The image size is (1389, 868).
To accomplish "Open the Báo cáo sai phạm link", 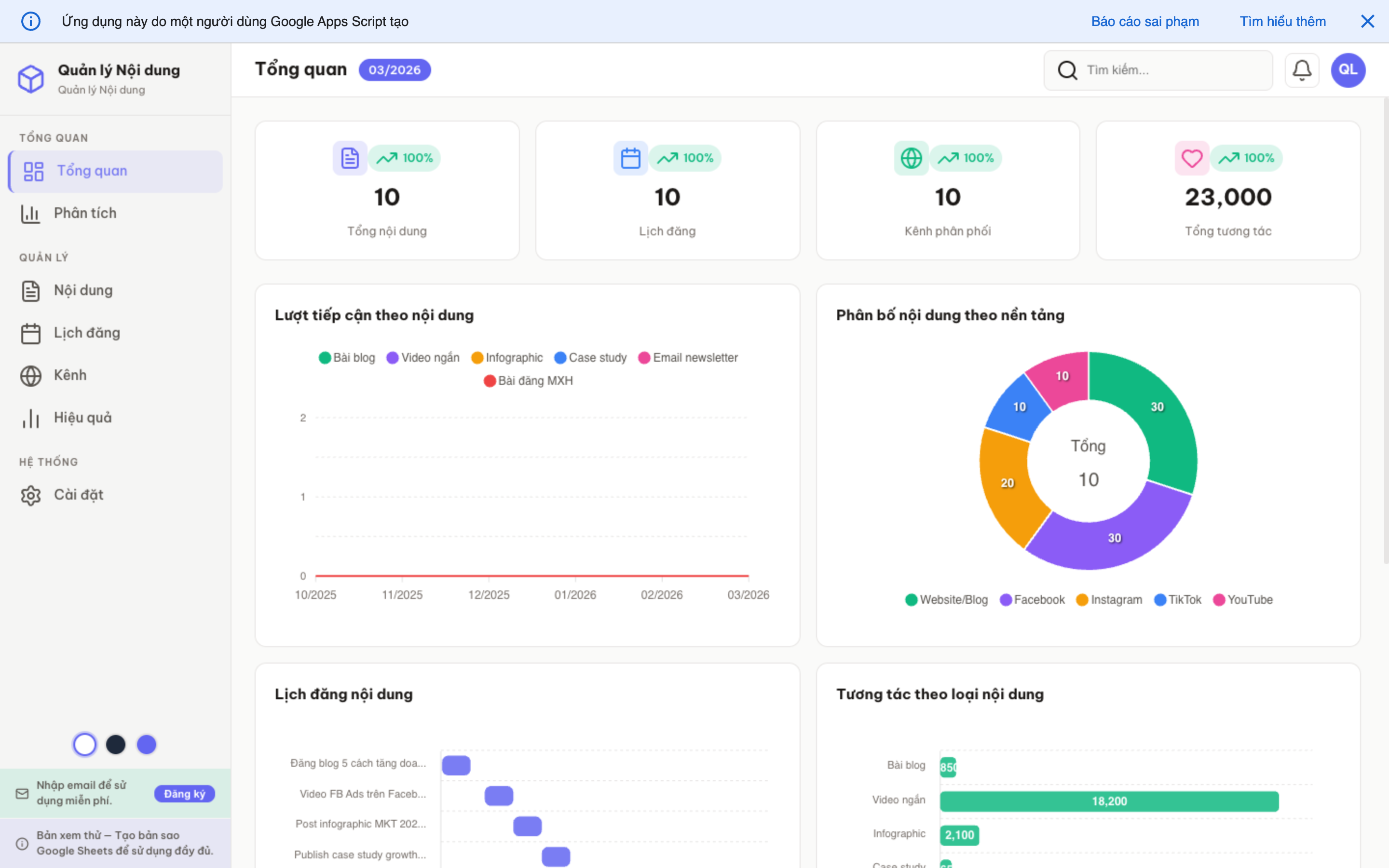I will point(1144,21).
